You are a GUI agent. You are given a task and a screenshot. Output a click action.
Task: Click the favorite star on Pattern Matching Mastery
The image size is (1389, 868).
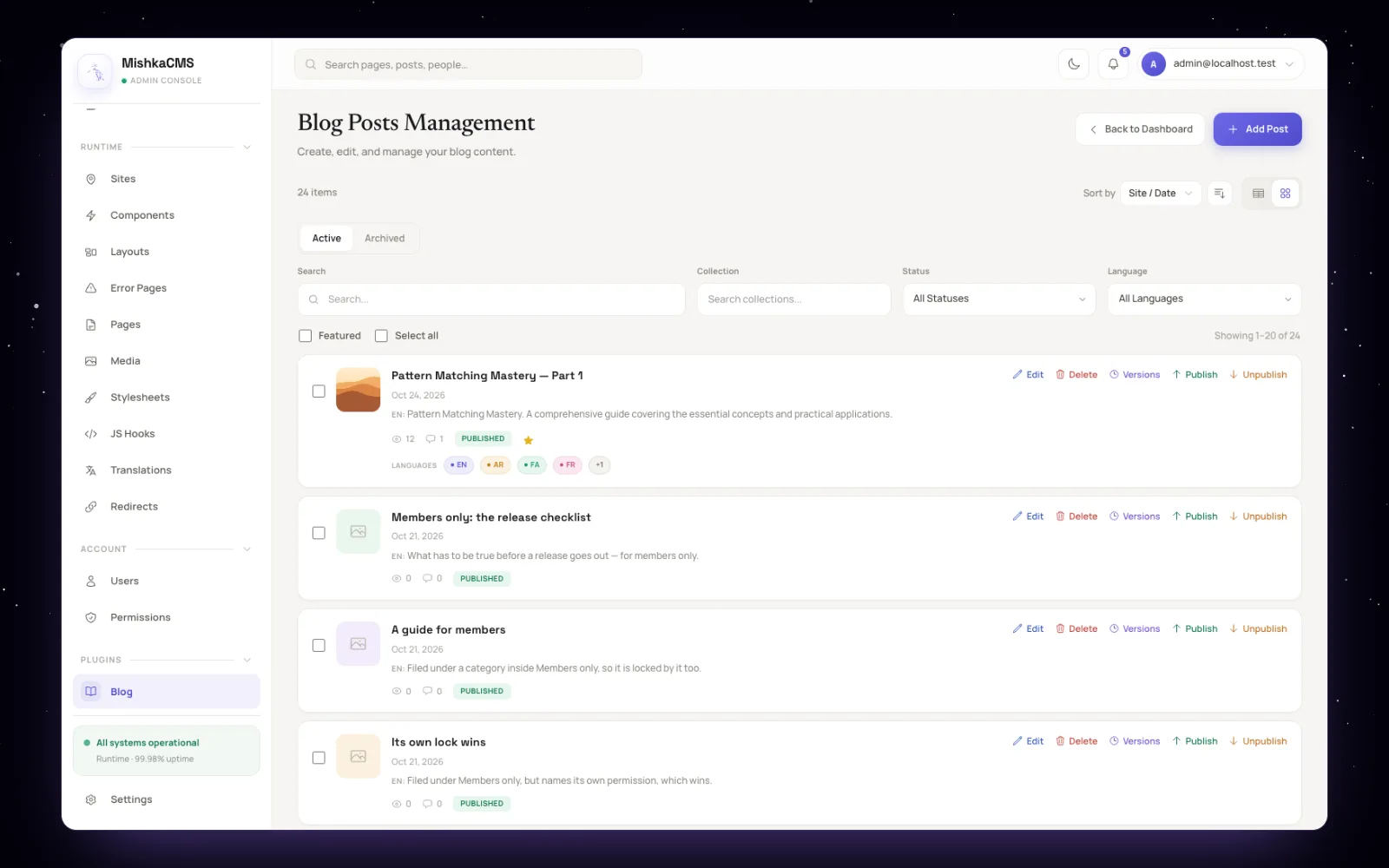528,440
